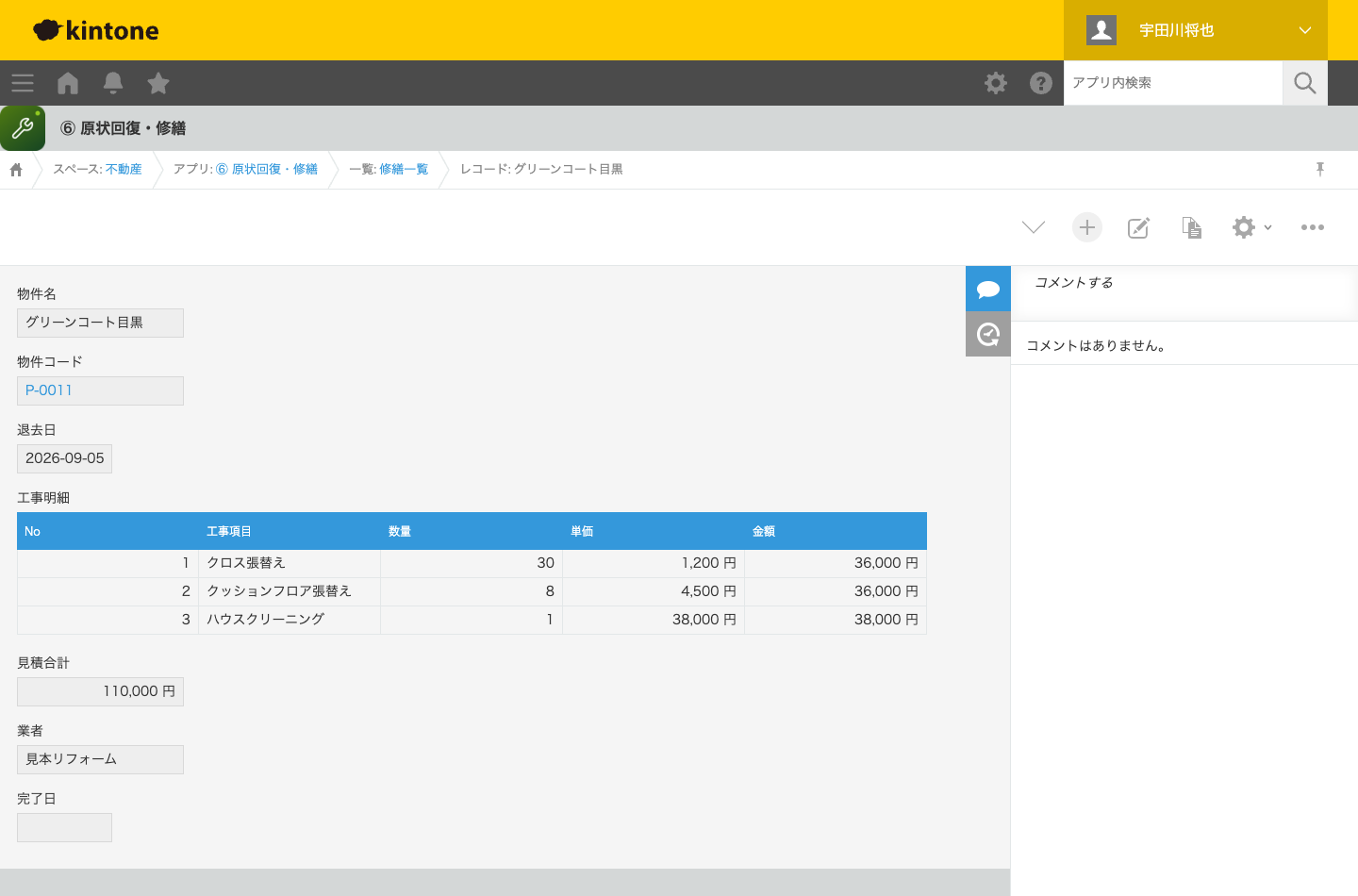The width and height of the screenshot is (1358, 896).
Task: Click the 38,000 円 unit price cell
Action: pos(654,620)
